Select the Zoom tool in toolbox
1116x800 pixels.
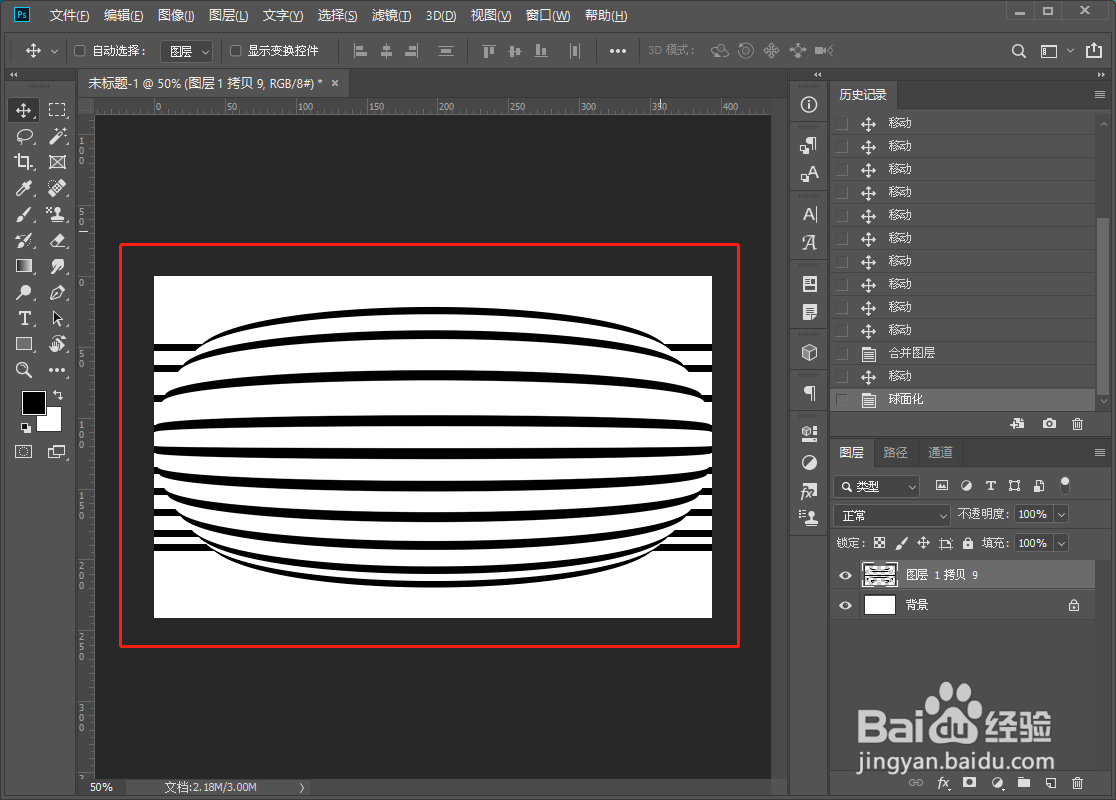coord(24,370)
